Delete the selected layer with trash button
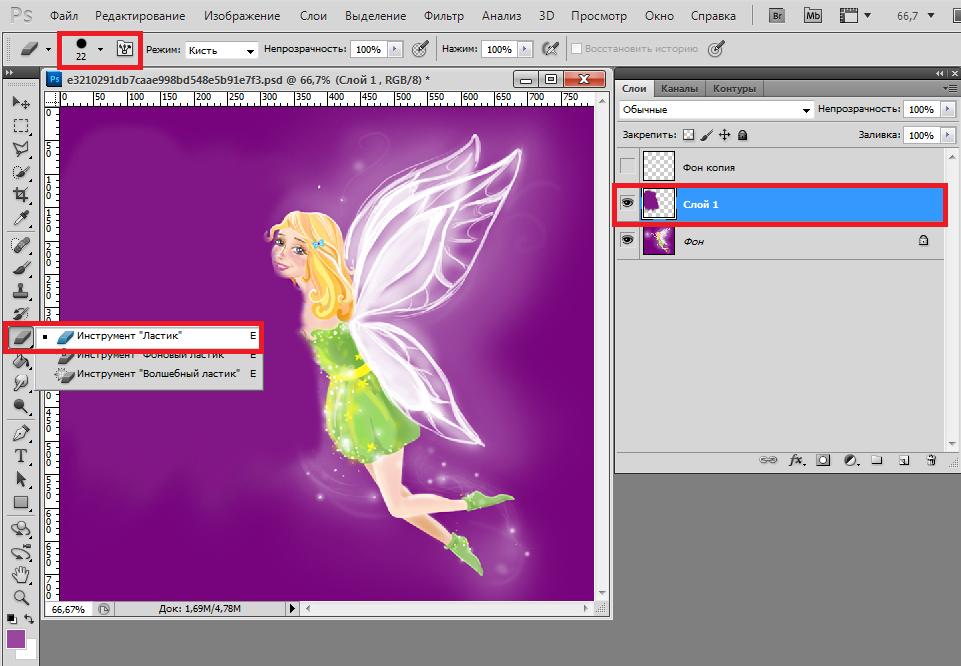Viewport: 961px width, 666px height. pos(931,460)
